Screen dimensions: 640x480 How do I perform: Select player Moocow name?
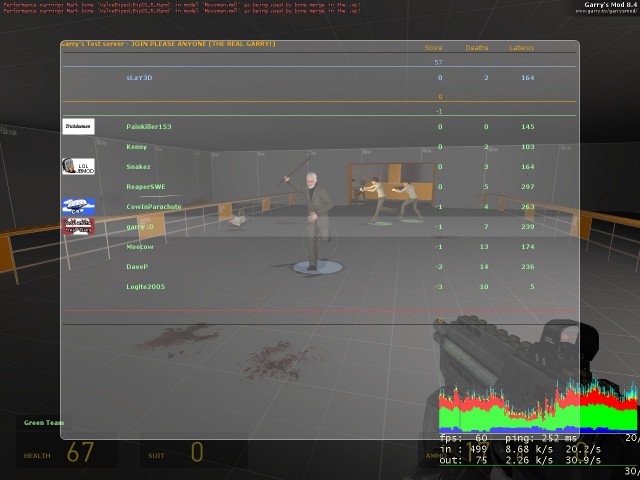tap(140, 247)
